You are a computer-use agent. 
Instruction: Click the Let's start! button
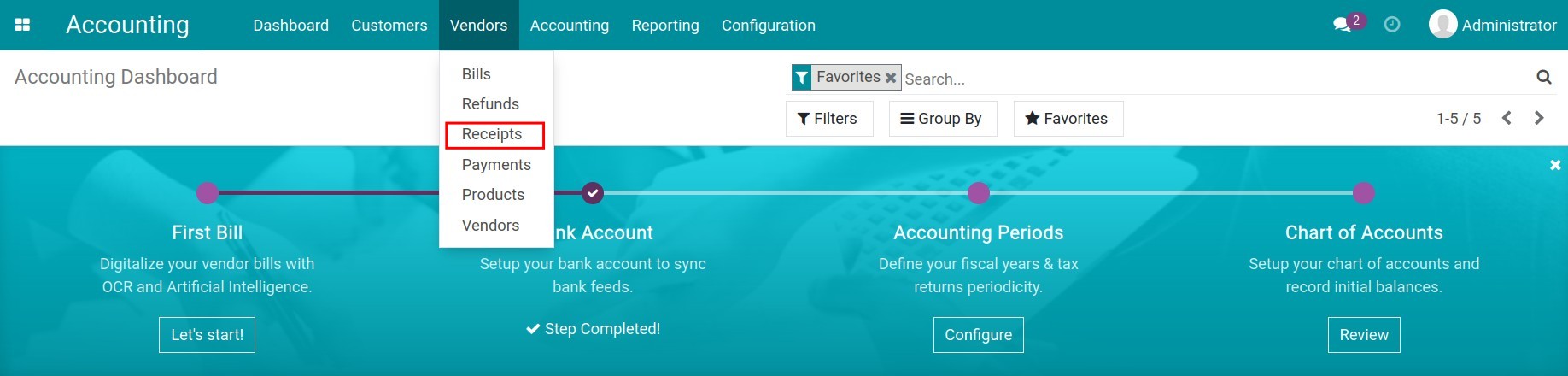(x=207, y=335)
